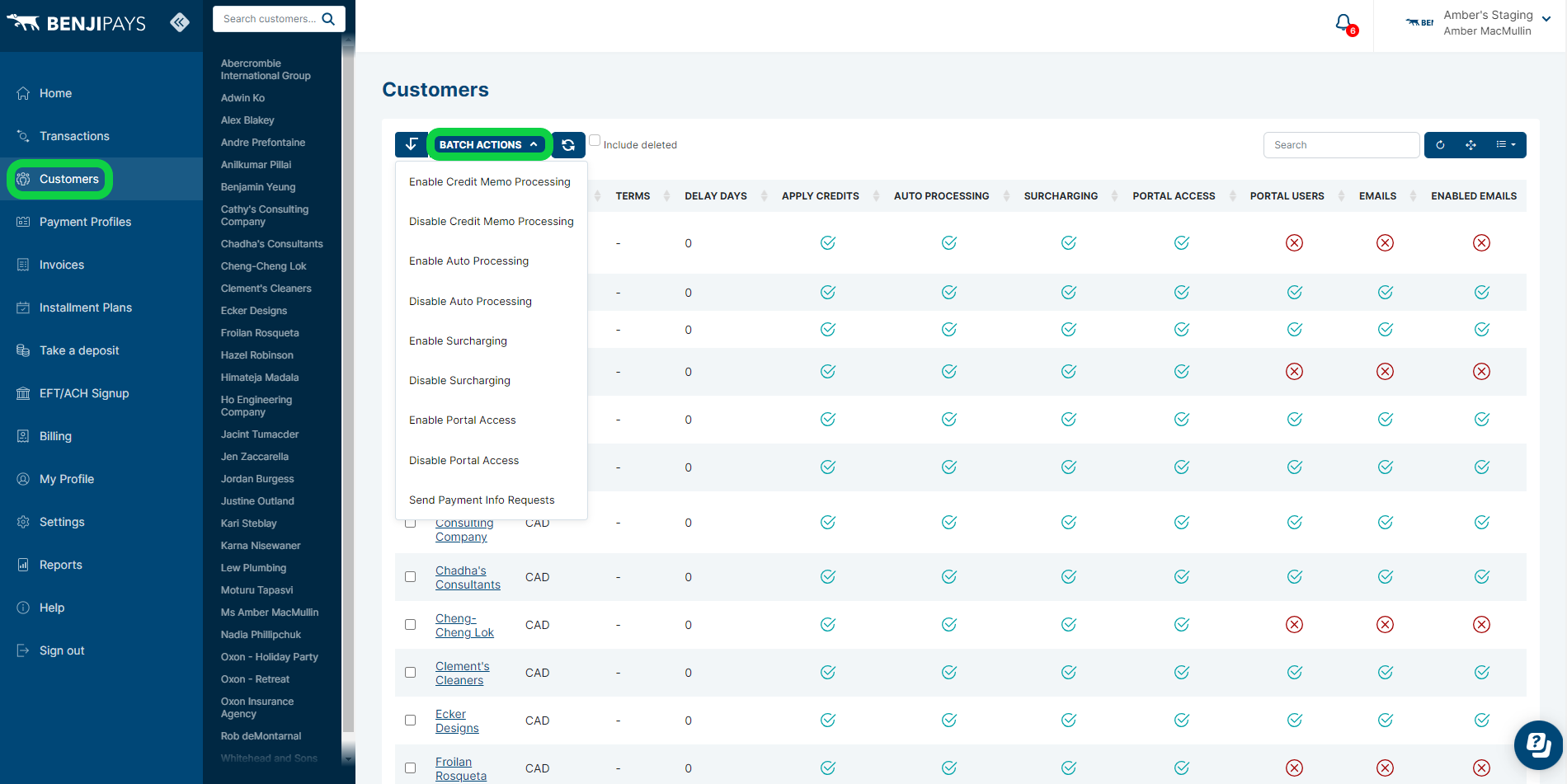Select Enable Surcharging
This screenshot has width=1567, height=784.
click(x=458, y=341)
